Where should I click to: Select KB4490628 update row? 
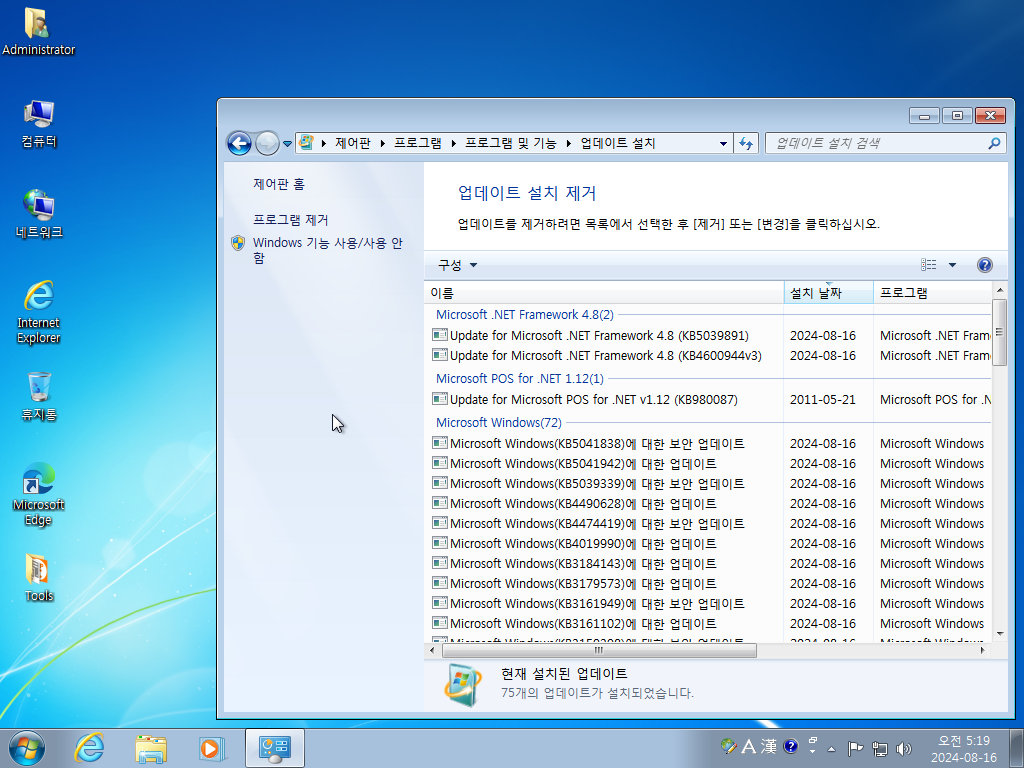[x=583, y=504]
